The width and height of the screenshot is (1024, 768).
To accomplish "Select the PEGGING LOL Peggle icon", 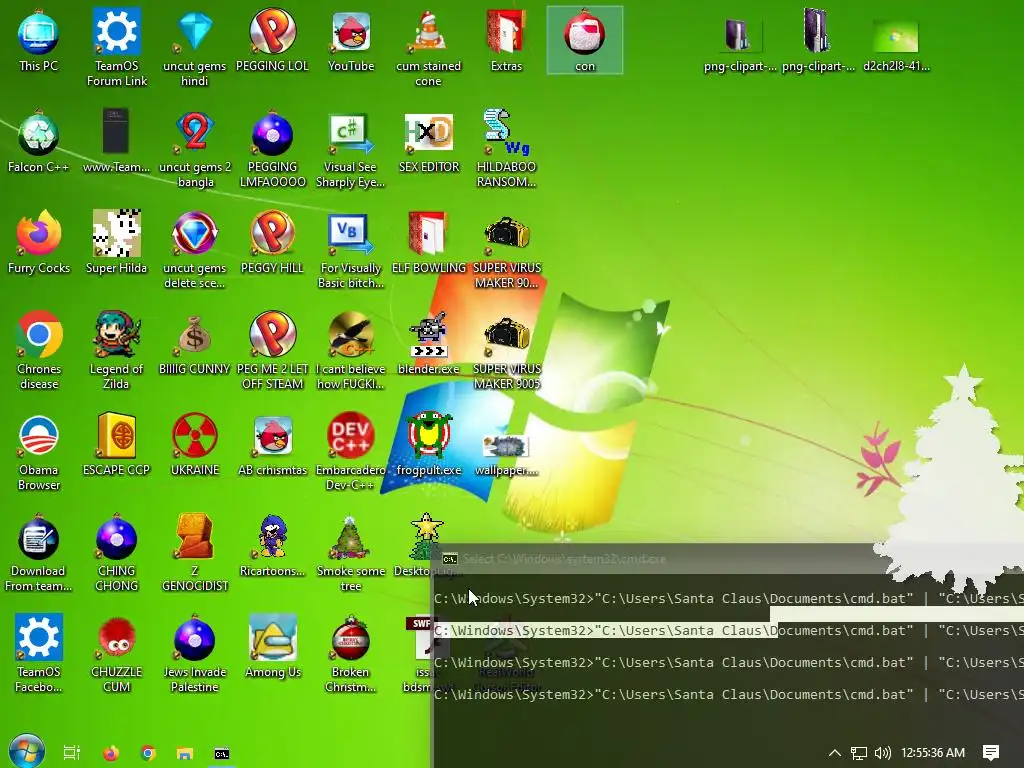I will click(272, 31).
